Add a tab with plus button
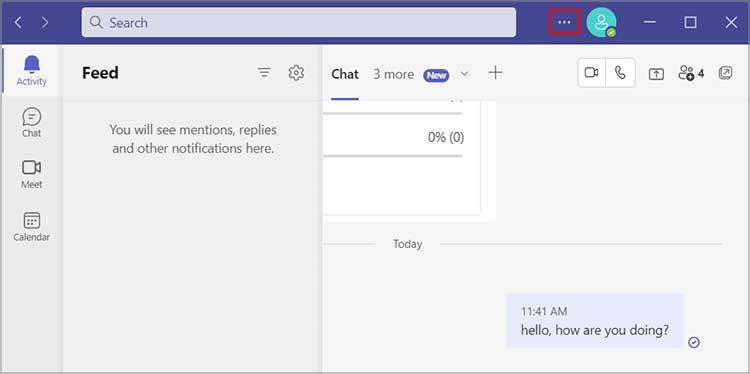 (496, 73)
